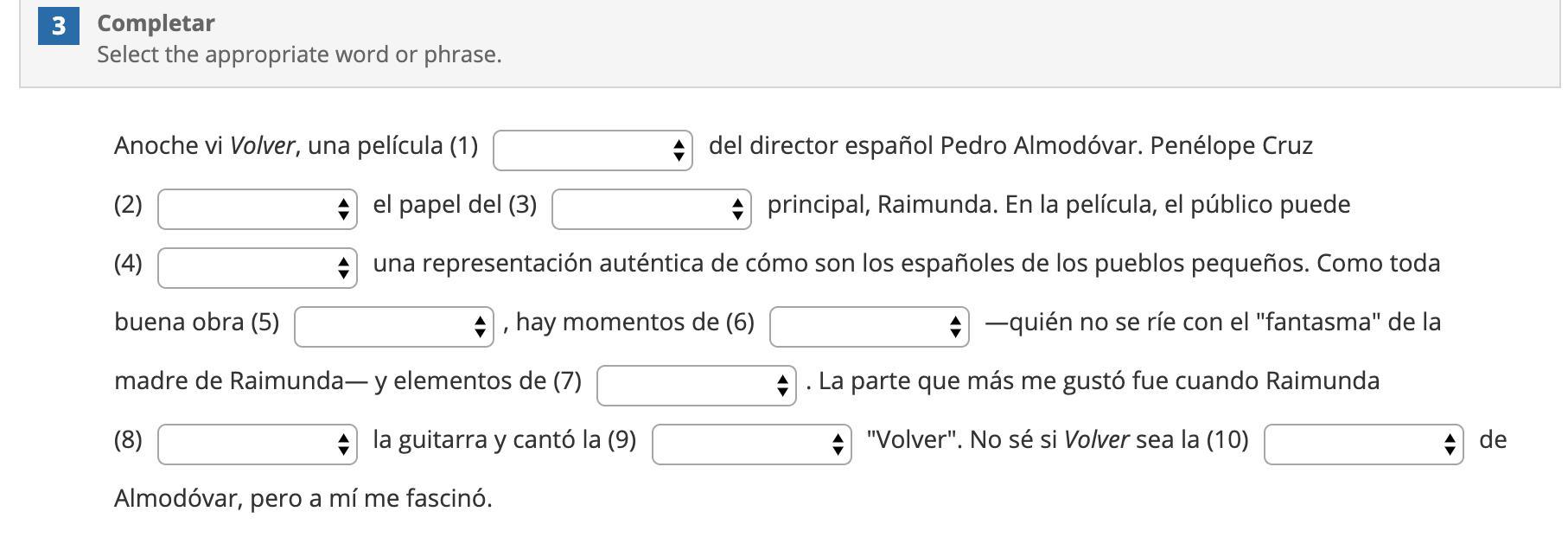Open blank (8) dropdown before 'la guitarra'

tap(257, 444)
